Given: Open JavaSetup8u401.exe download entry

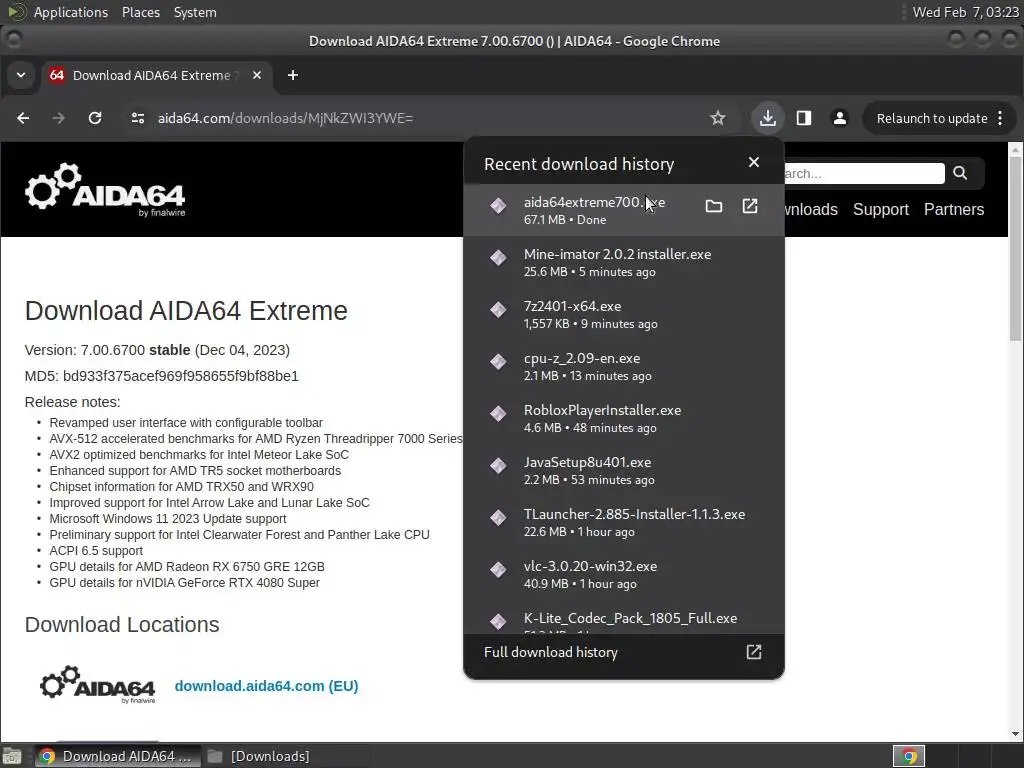Looking at the screenshot, I should tap(623, 470).
